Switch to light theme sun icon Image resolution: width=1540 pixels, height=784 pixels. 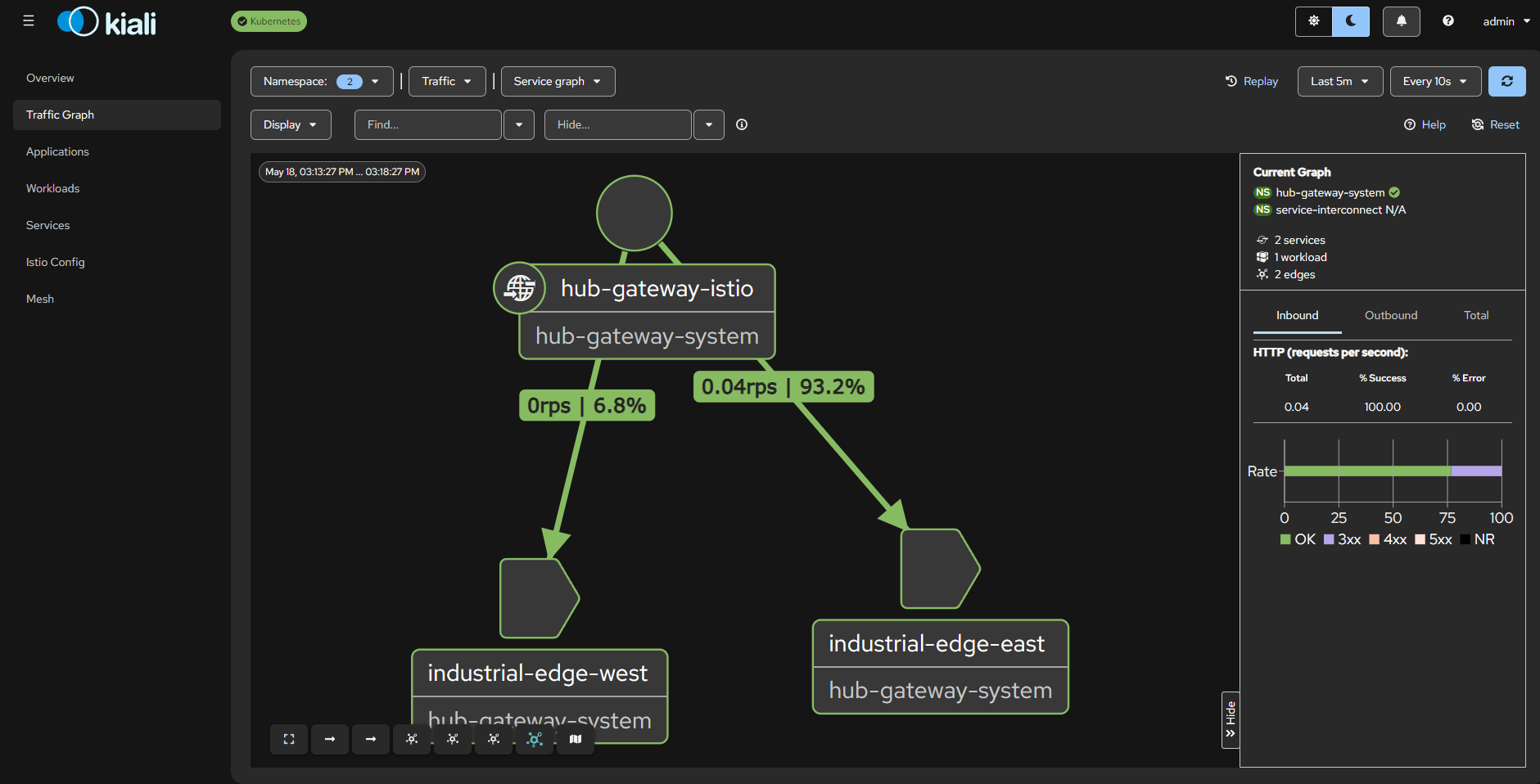(x=1314, y=21)
